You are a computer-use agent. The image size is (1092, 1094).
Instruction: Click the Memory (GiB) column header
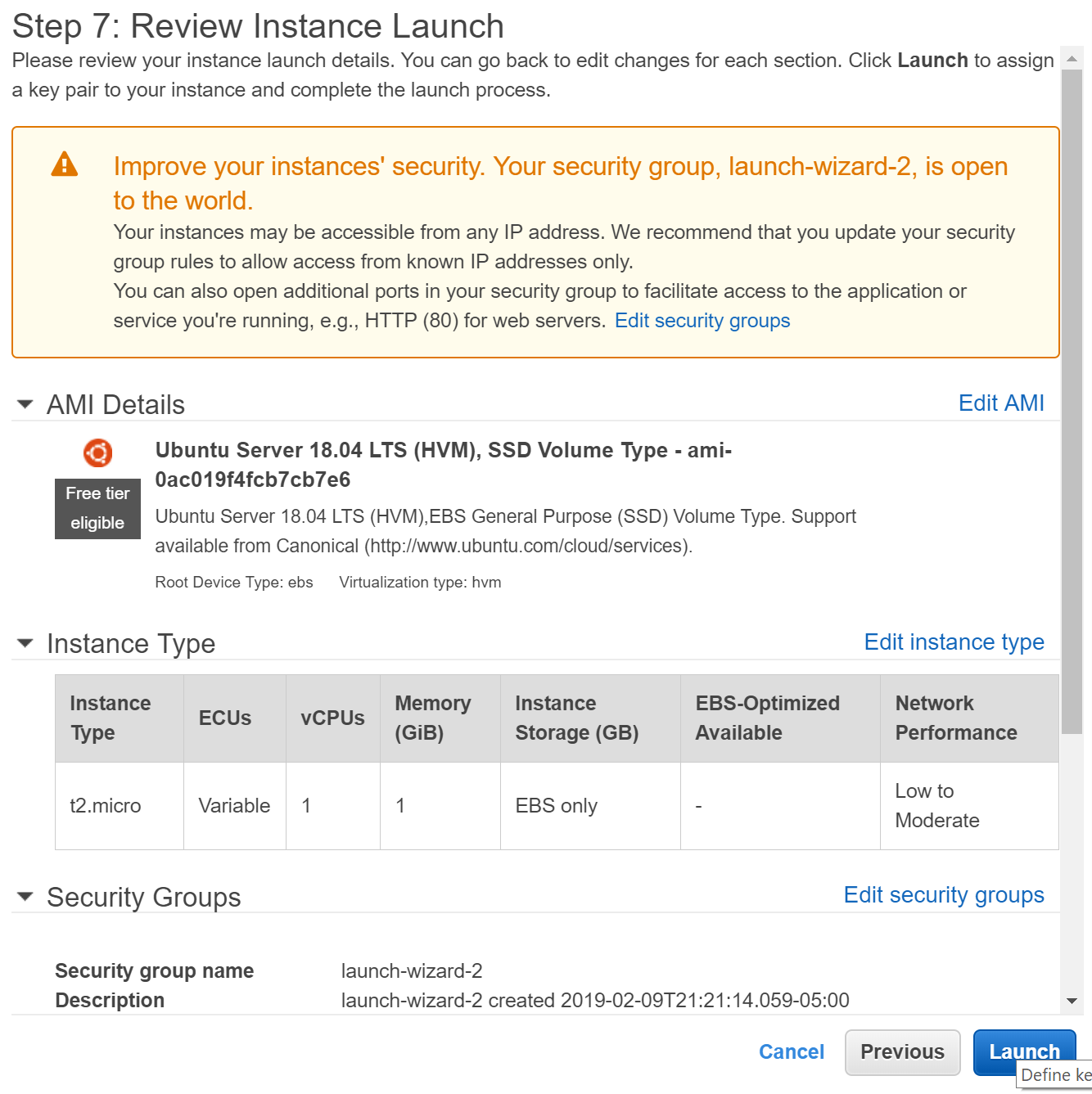pyautogui.click(x=440, y=718)
